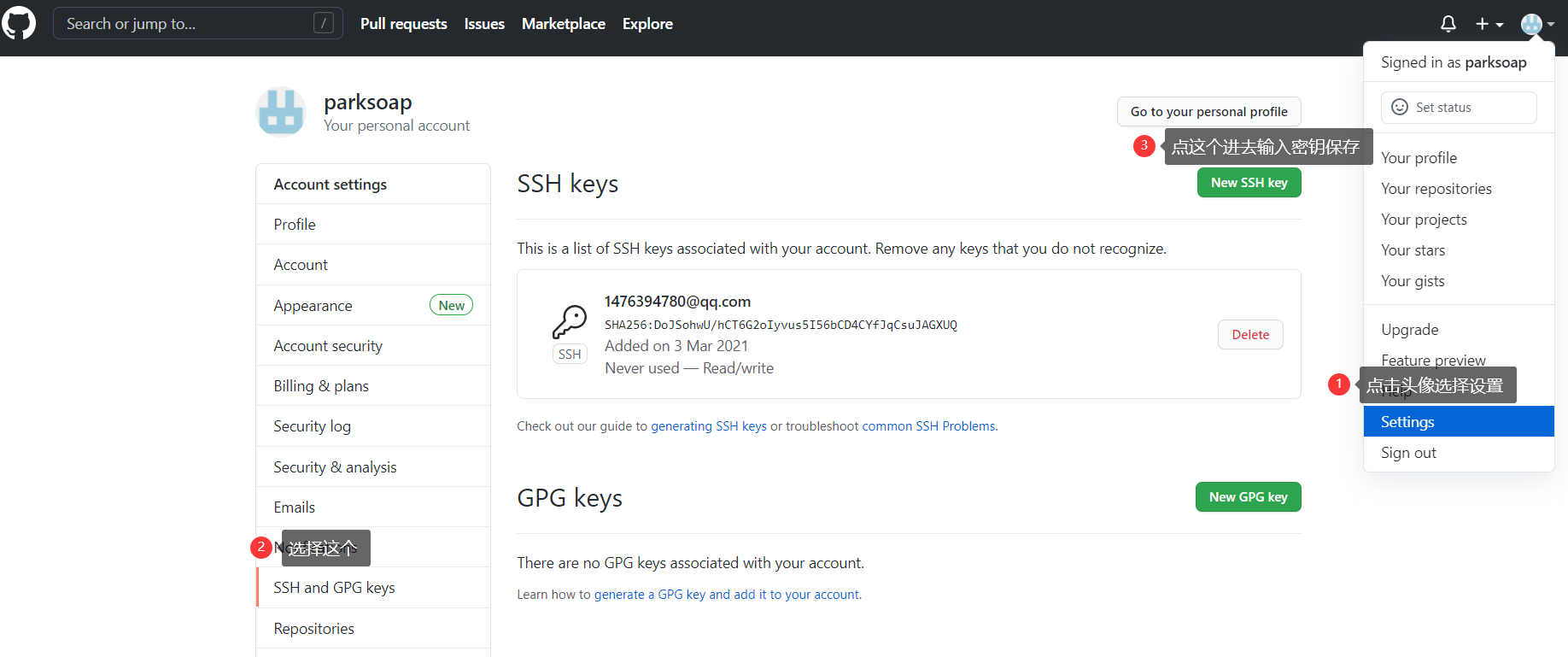Focus the Search or jump to field
Image resolution: width=1568 pixels, height=657 pixels.
[x=198, y=23]
